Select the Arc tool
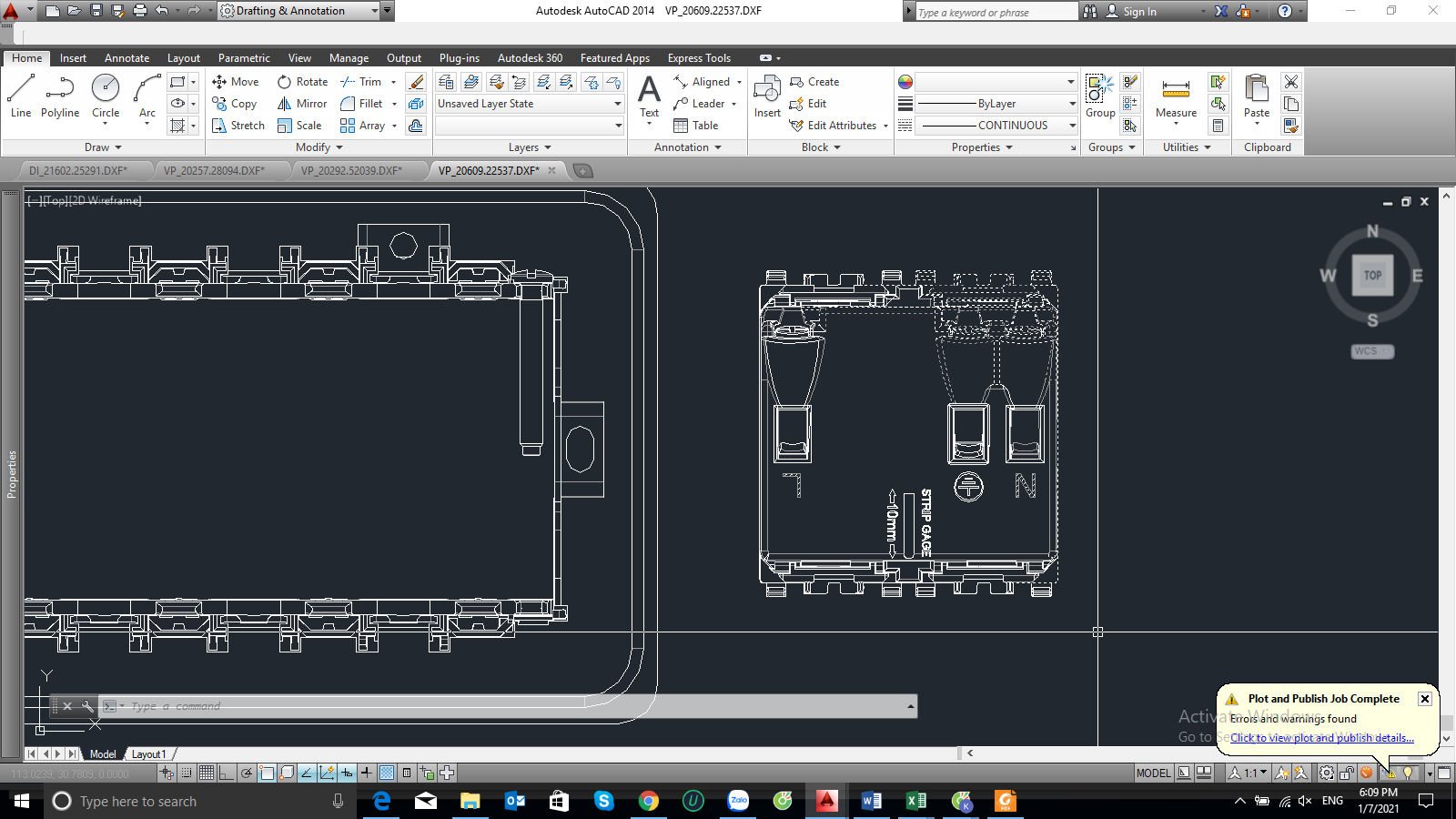 [147, 96]
